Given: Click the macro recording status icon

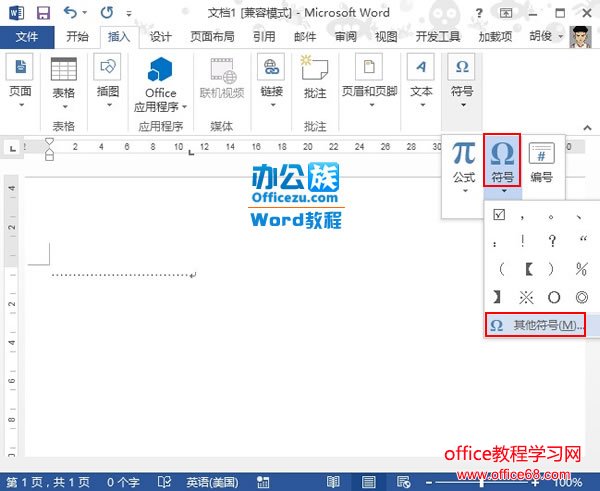Looking at the screenshot, I should [x=263, y=482].
